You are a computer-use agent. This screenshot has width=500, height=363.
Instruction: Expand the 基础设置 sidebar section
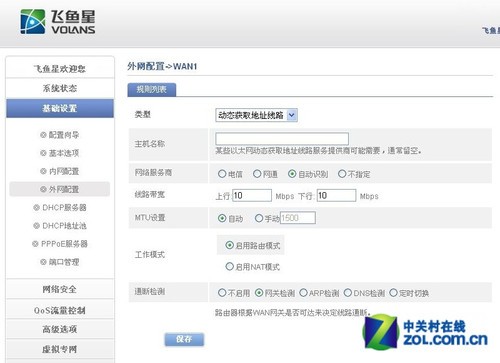click(60, 108)
